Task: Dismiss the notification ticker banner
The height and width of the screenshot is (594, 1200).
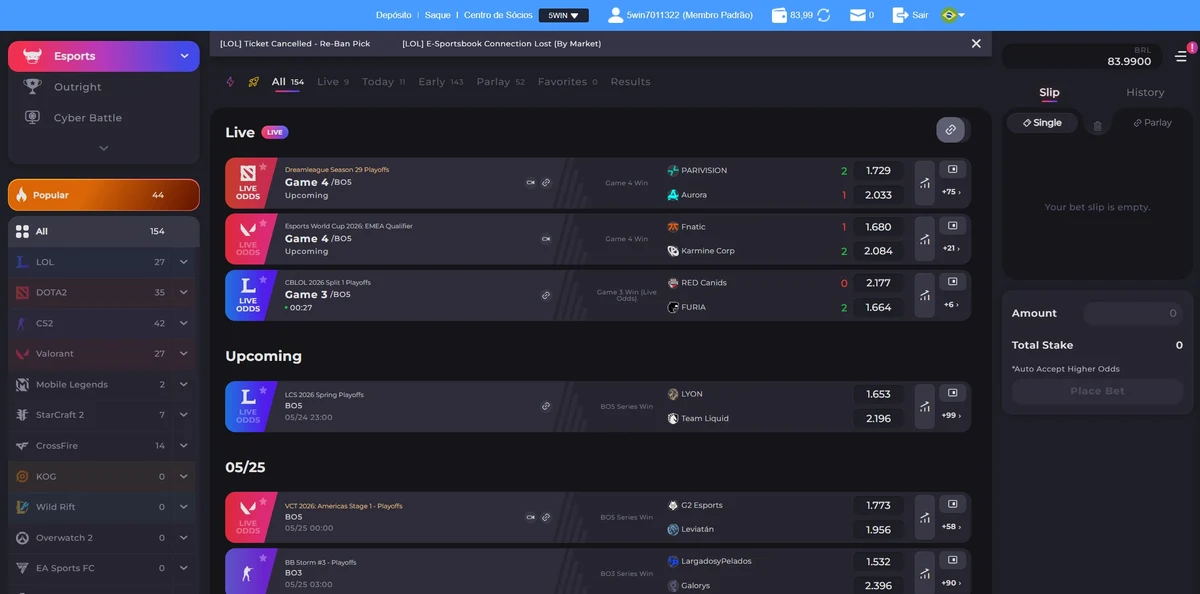Action: tap(976, 43)
